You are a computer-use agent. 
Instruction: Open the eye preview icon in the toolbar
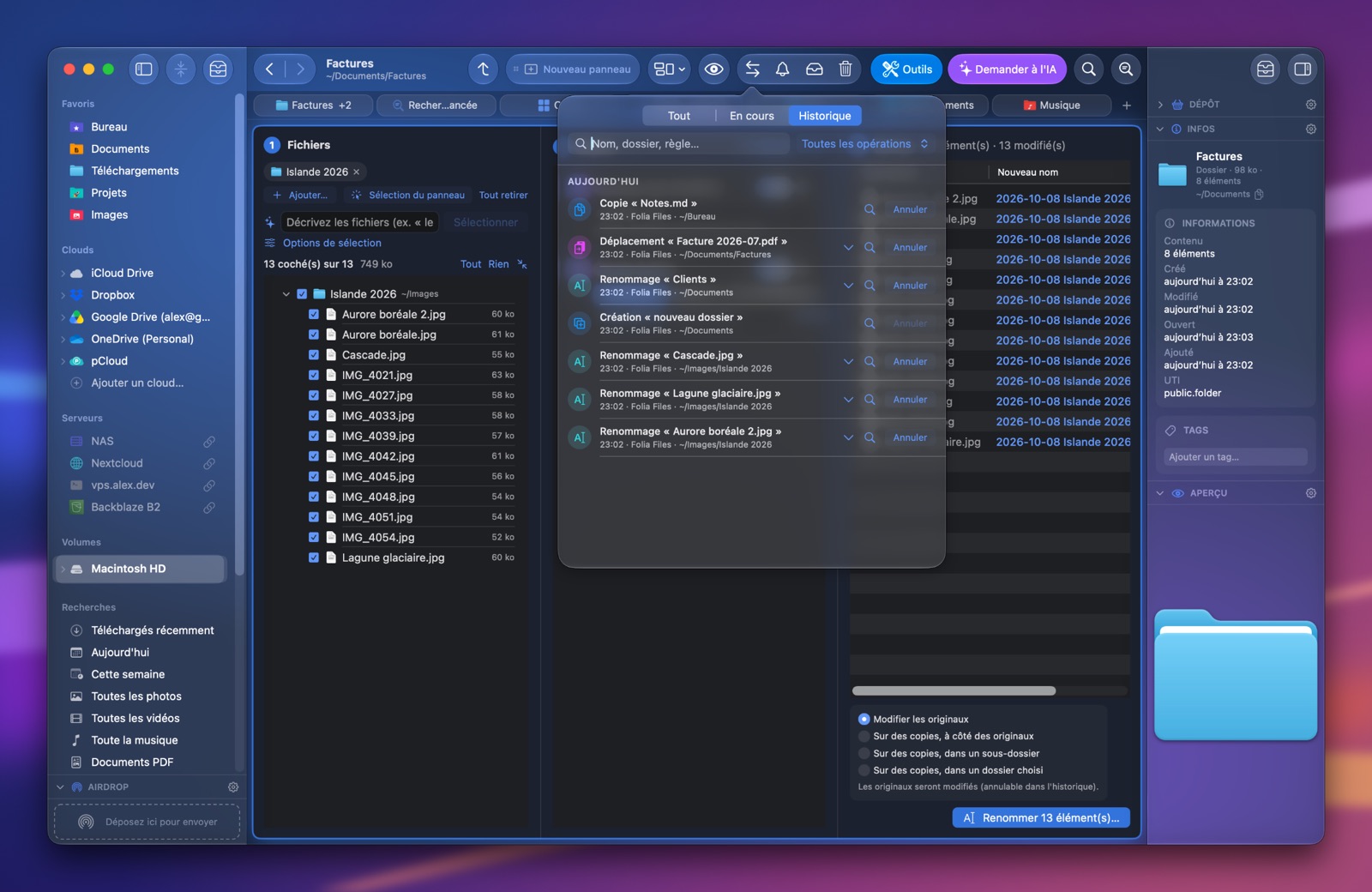[x=713, y=69]
